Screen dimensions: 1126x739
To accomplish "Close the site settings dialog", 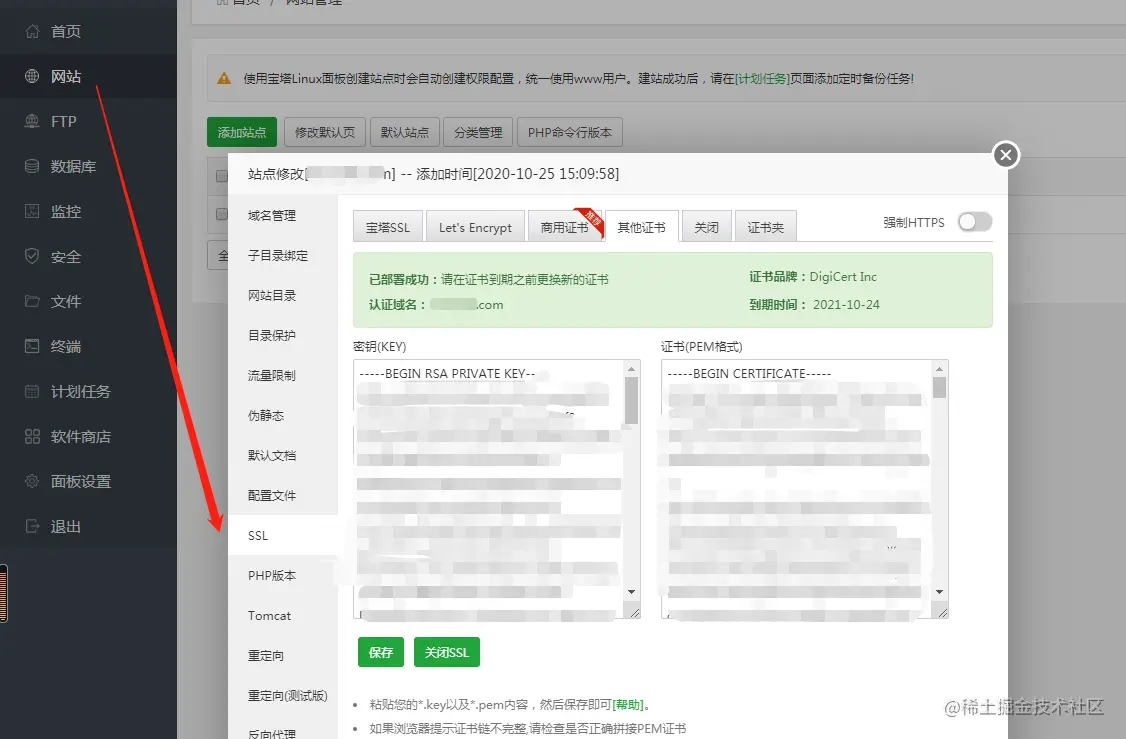I will click(1006, 154).
